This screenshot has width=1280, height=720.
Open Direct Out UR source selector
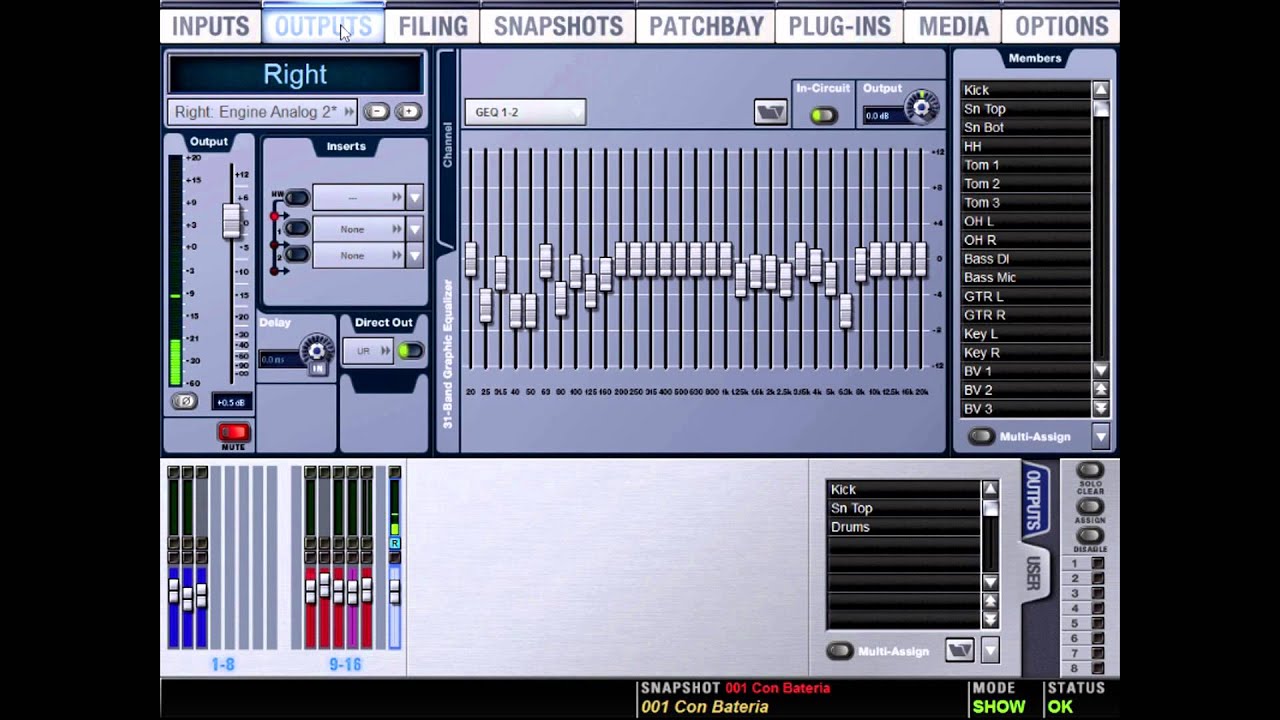[x=368, y=351]
